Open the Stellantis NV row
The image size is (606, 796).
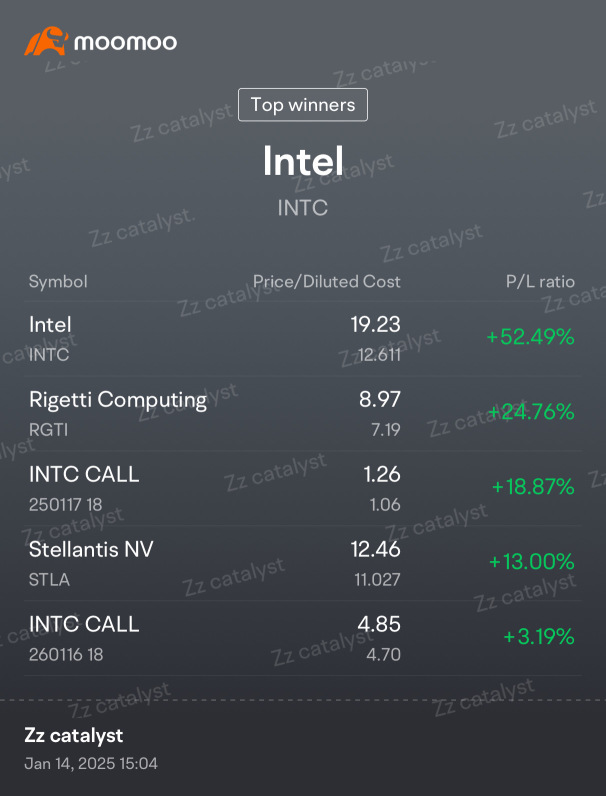[302, 563]
